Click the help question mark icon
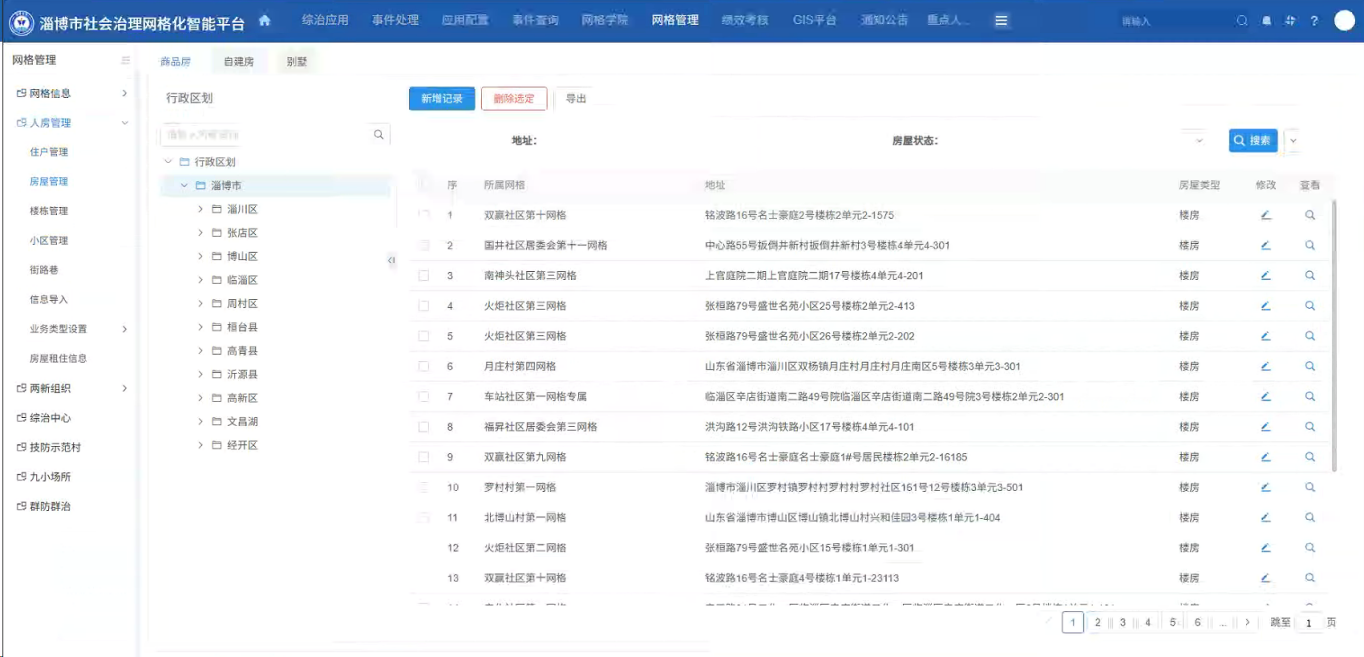This screenshot has width=1364, height=657. (1314, 21)
